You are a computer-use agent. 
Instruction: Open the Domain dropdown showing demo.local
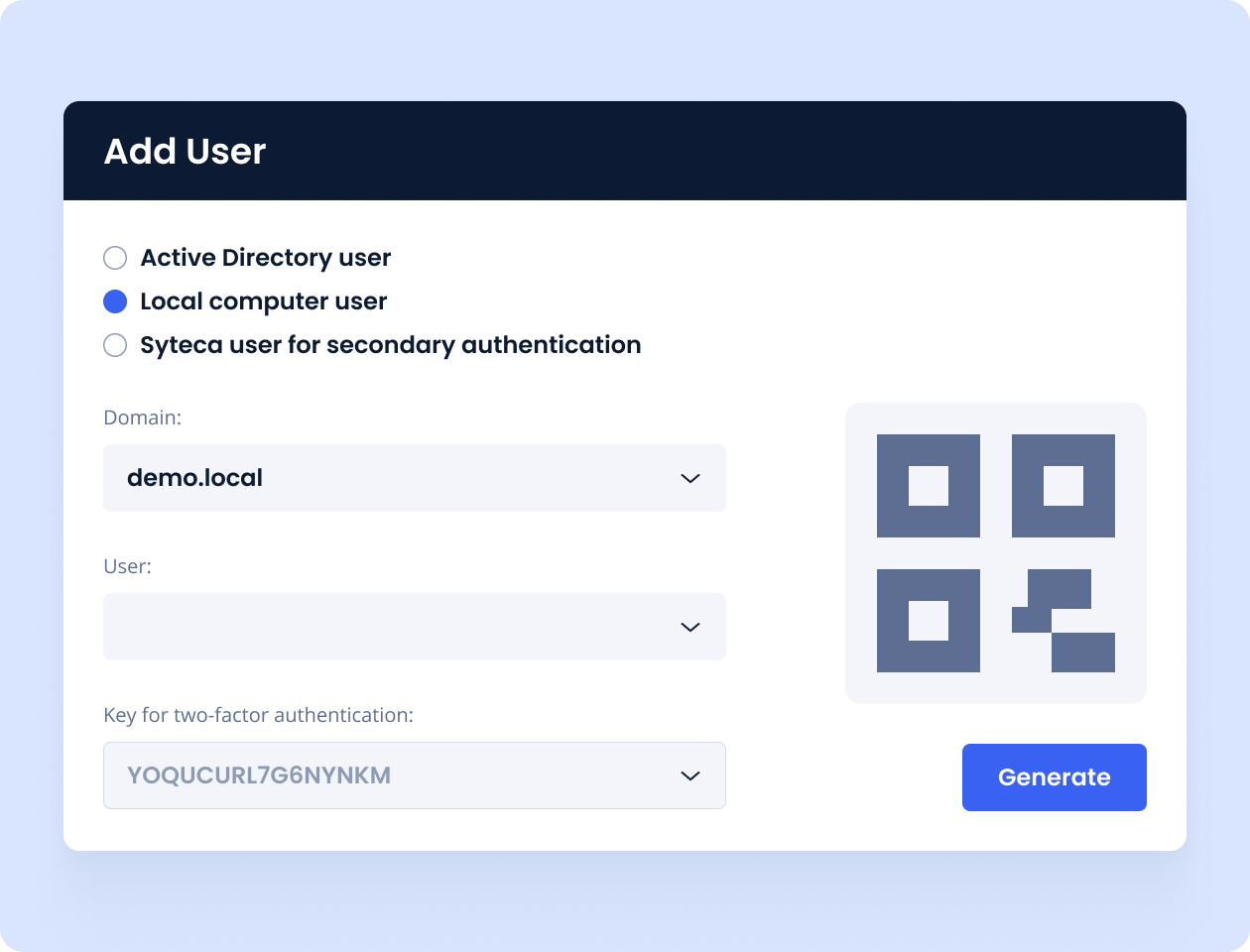414,478
